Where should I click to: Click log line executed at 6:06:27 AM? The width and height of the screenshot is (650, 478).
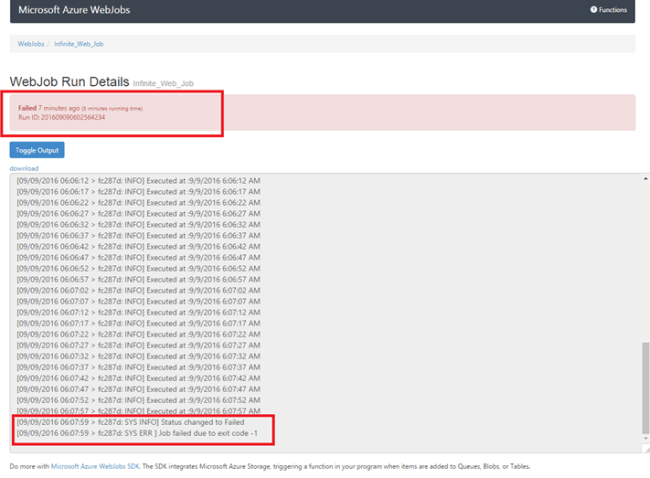pyautogui.click(x=138, y=214)
